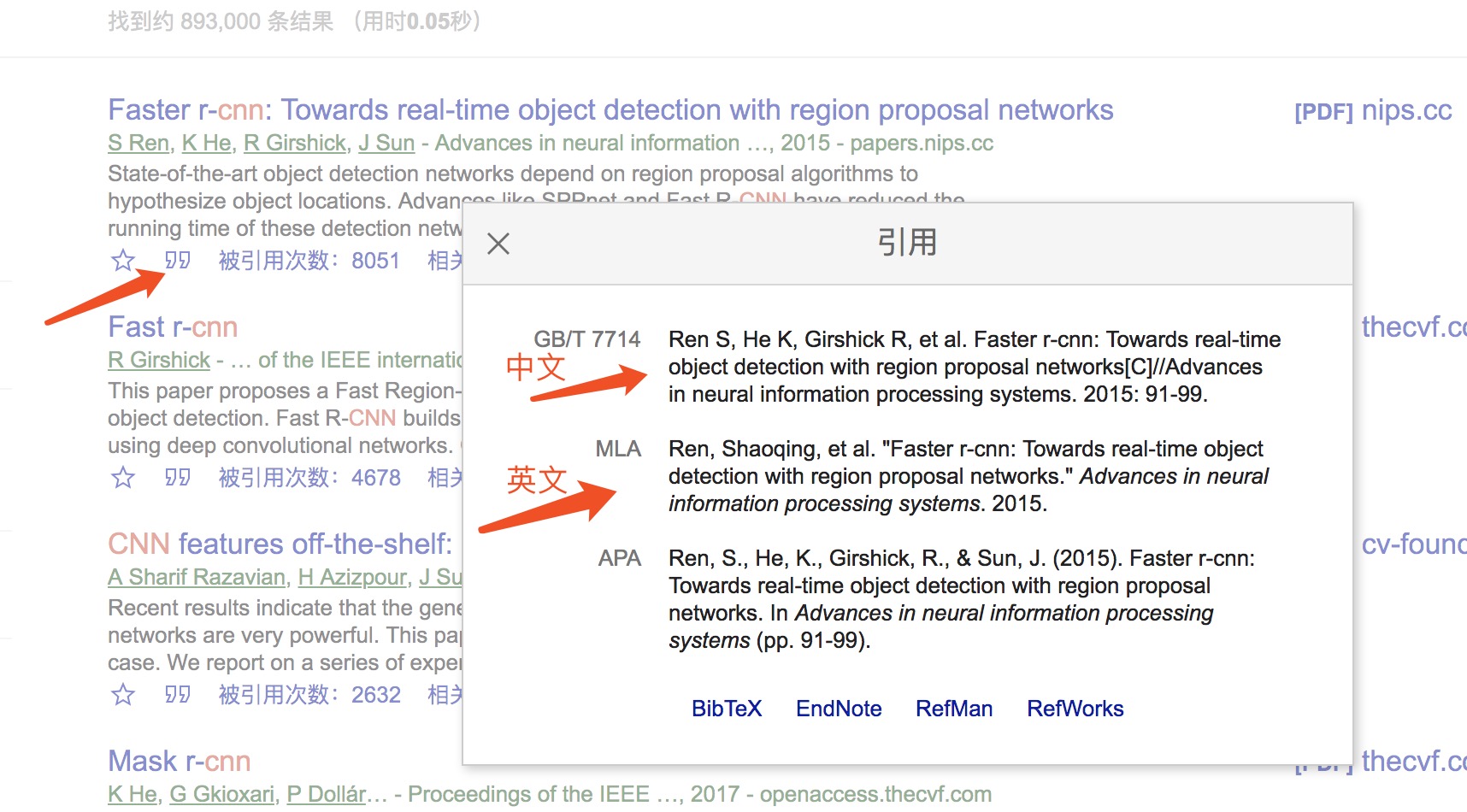Image resolution: width=1467 pixels, height=812 pixels.
Task: Open cite quote icon for Fast r-cnn
Action: coord(178,477)
